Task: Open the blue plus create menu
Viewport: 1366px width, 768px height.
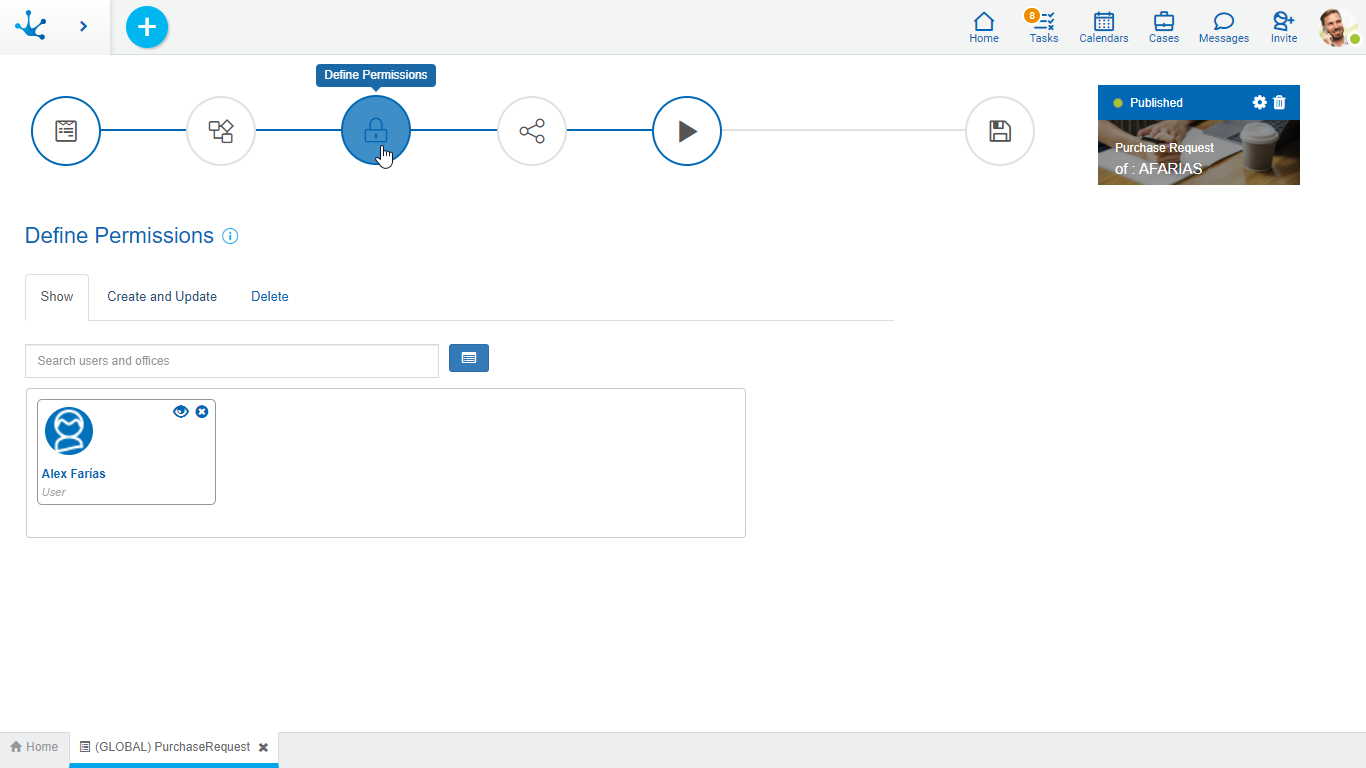Action: click(147, 27)
